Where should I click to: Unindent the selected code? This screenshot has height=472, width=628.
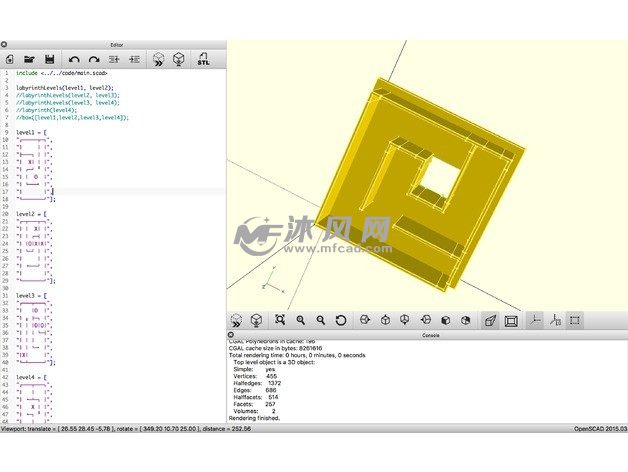(114, 59)
